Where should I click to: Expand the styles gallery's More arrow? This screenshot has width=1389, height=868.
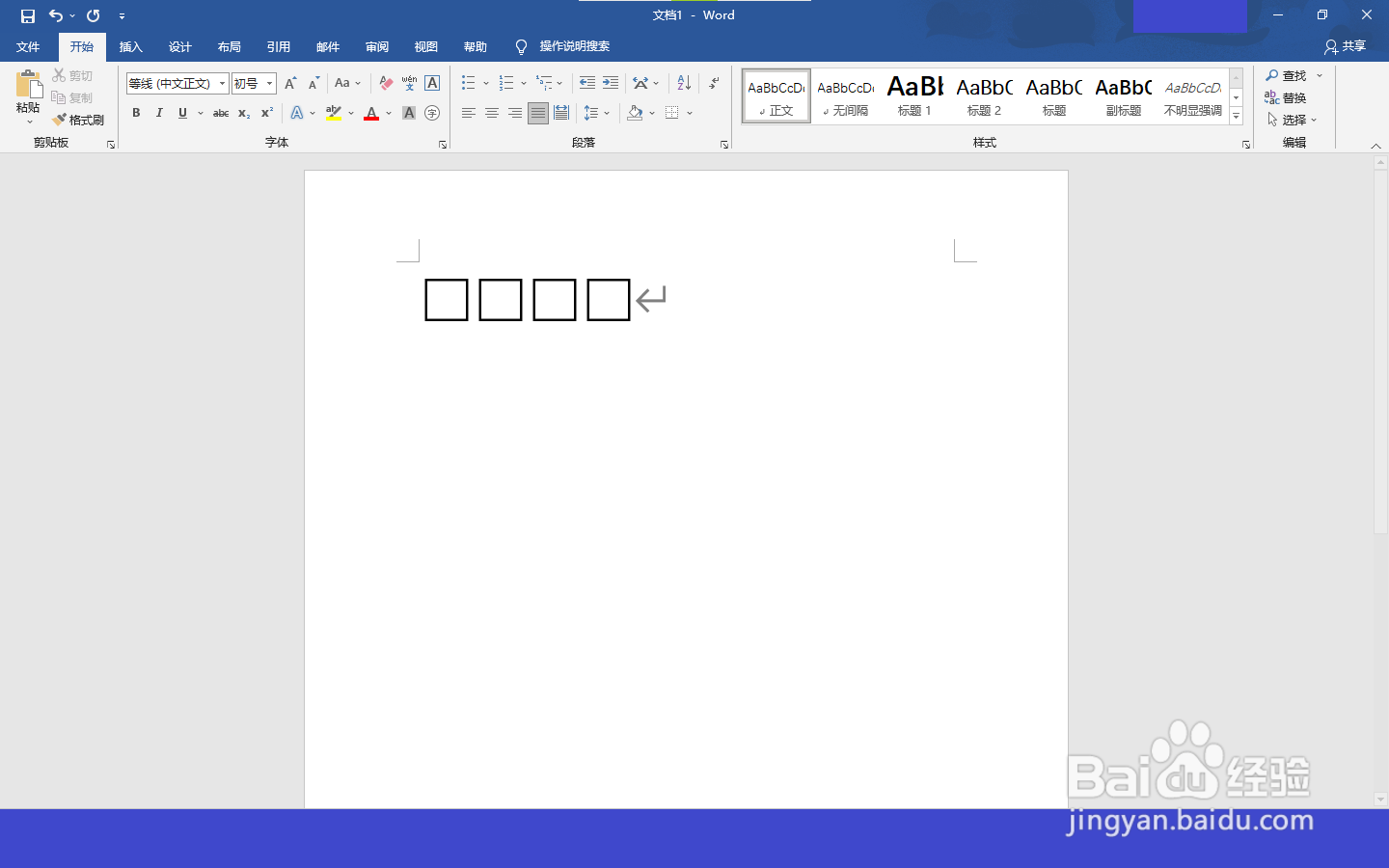(1236, 117)
